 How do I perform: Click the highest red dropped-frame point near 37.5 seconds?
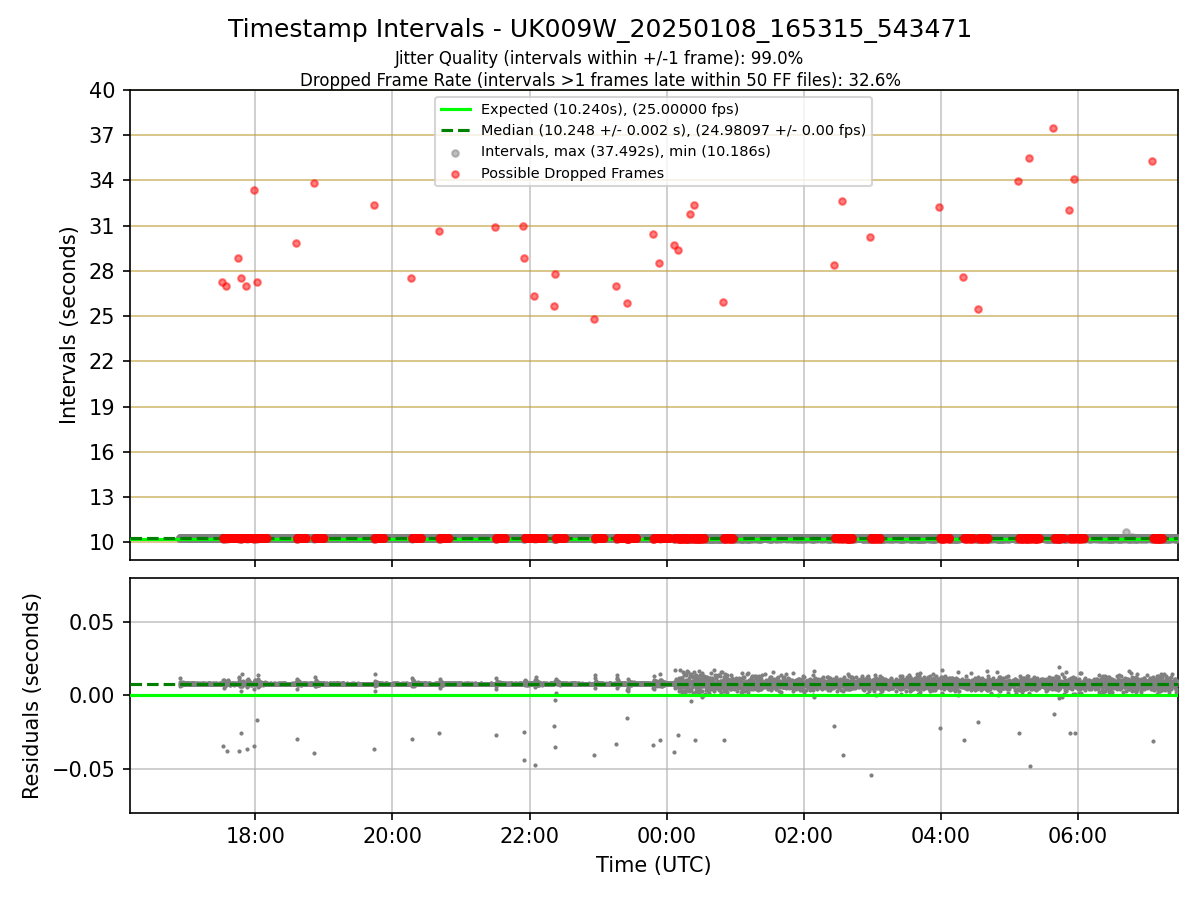pos(1053,128)
